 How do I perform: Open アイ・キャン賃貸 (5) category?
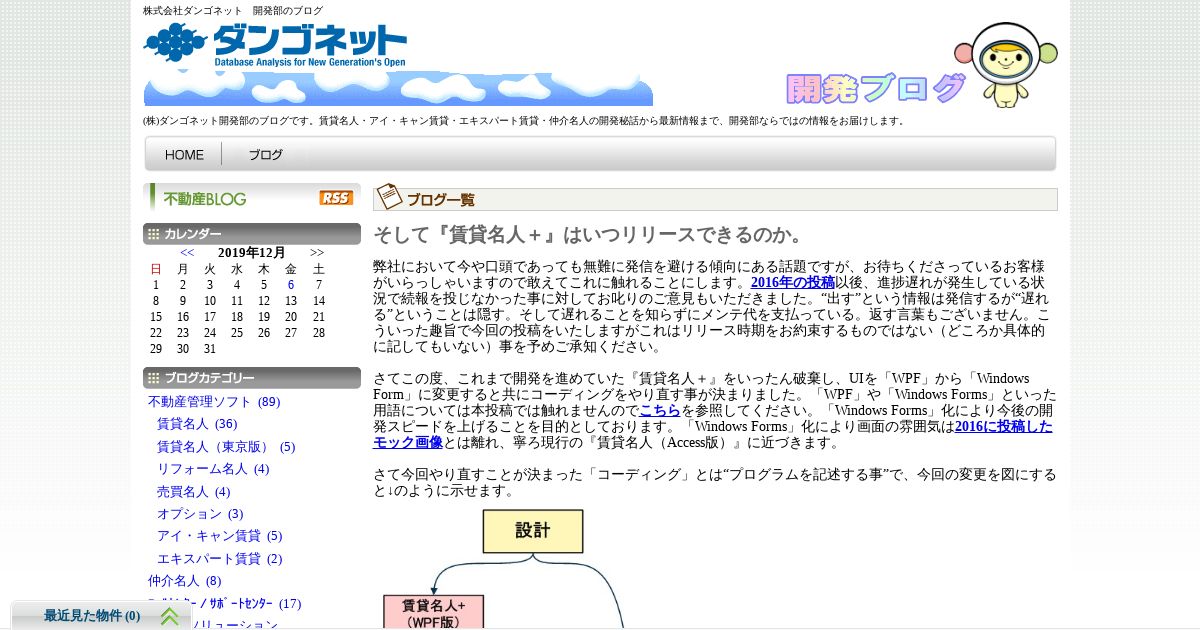220,536
